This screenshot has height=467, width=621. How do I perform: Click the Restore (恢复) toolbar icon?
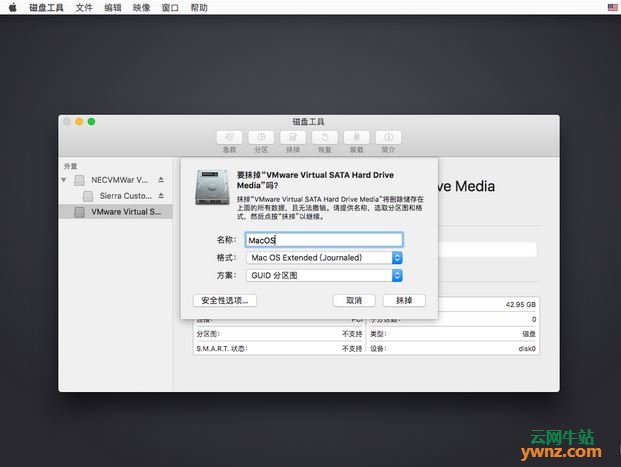pos(323,137)
